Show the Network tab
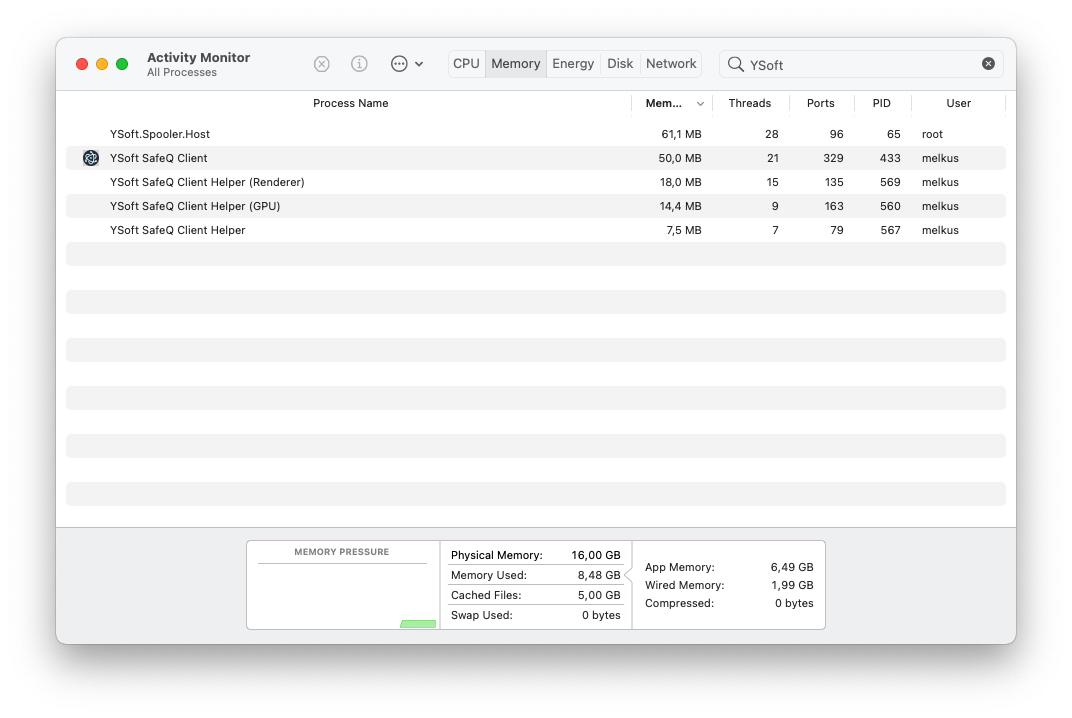 coord(671,64)
